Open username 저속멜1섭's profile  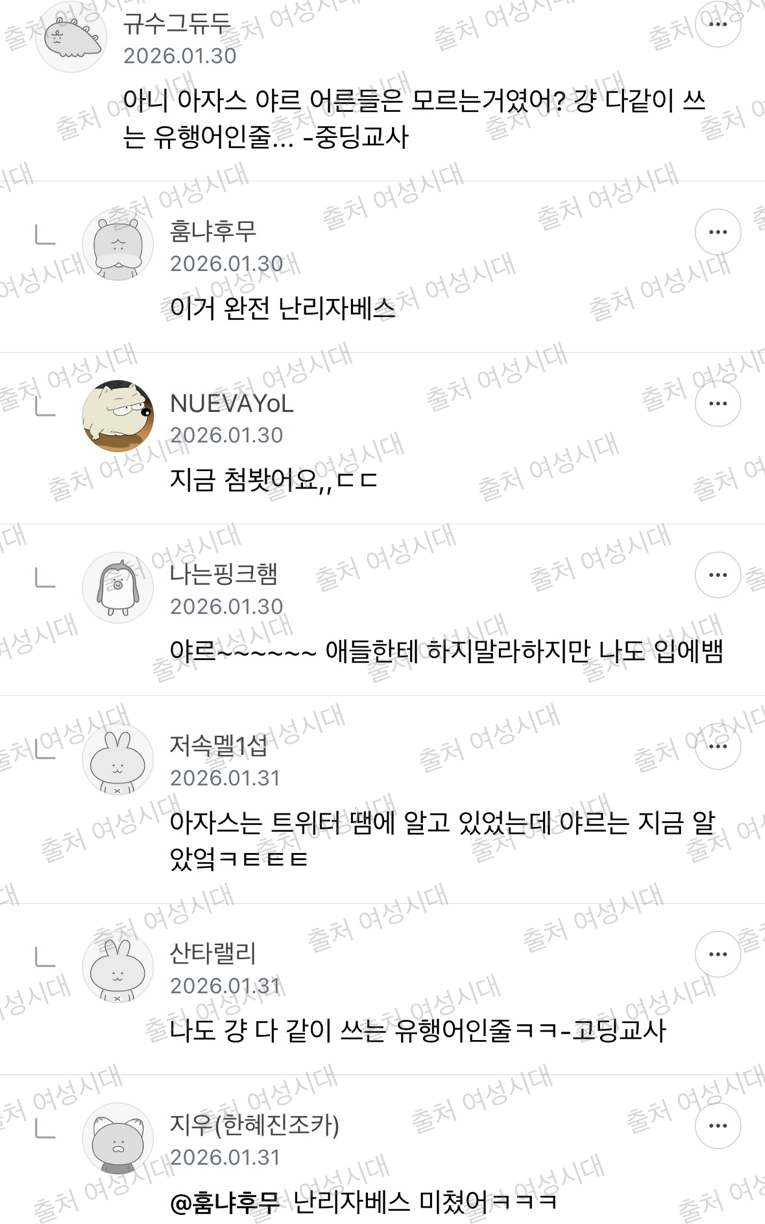tap(219, 746)
